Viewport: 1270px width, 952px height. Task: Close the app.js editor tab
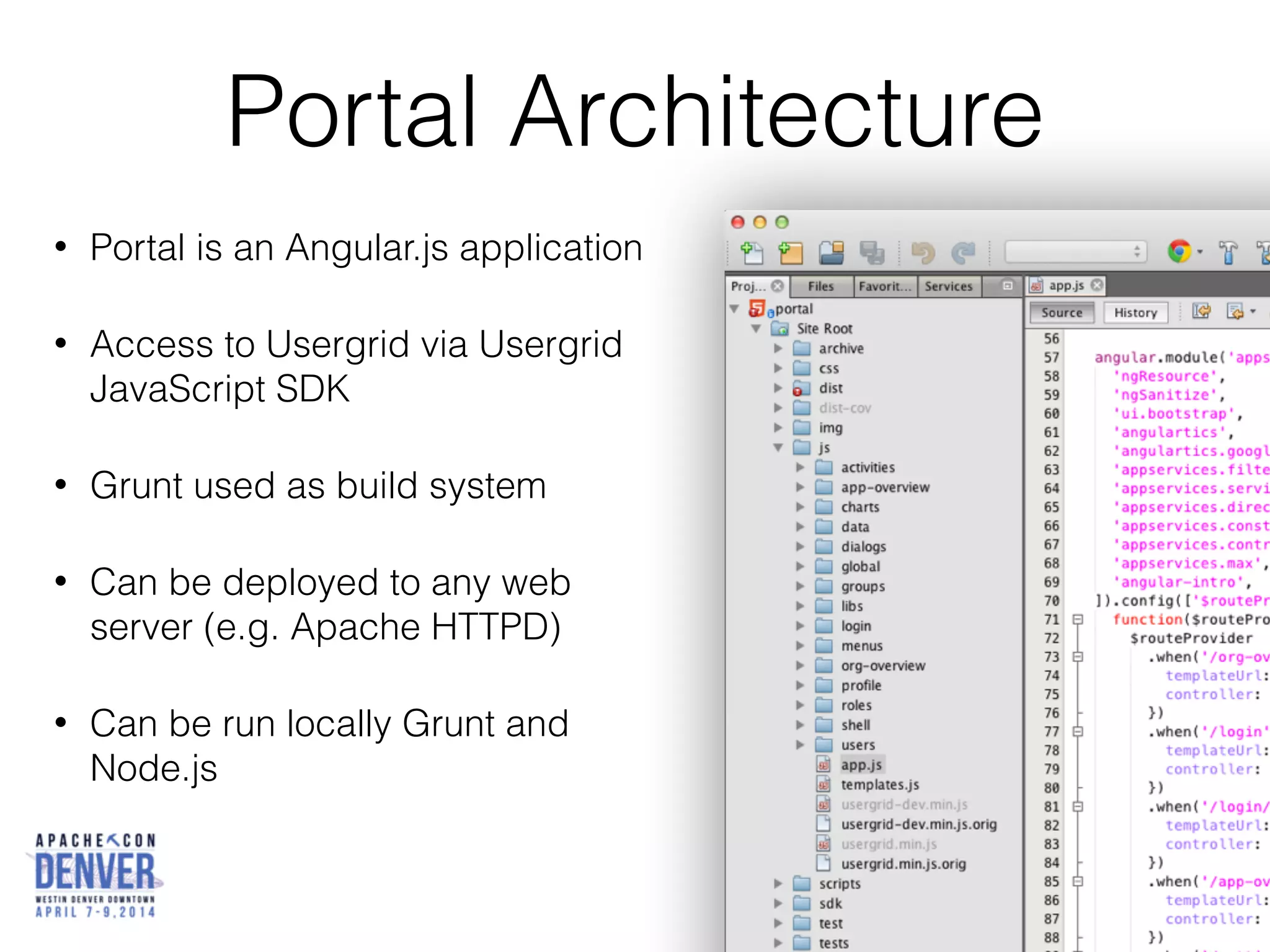[1097, 285]
